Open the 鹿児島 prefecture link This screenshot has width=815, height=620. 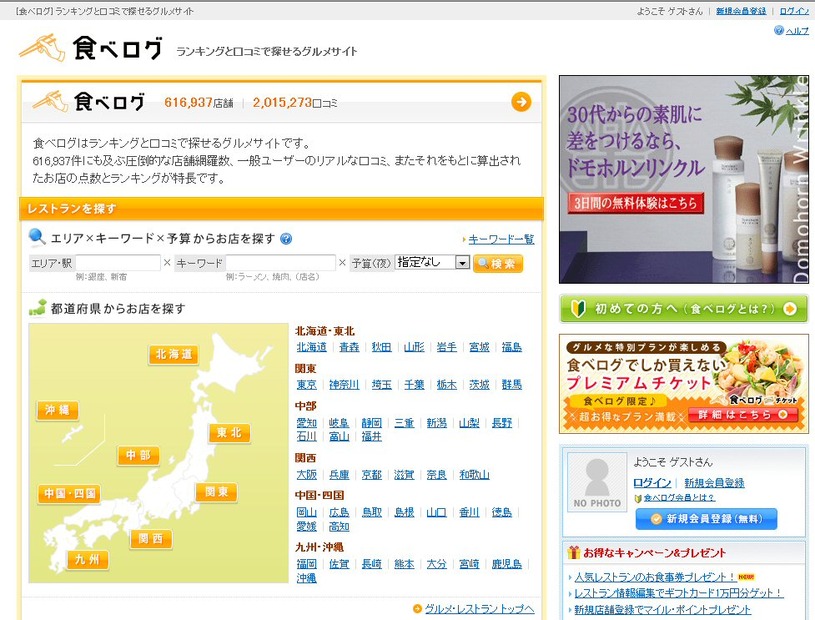(x=507, y=564)
